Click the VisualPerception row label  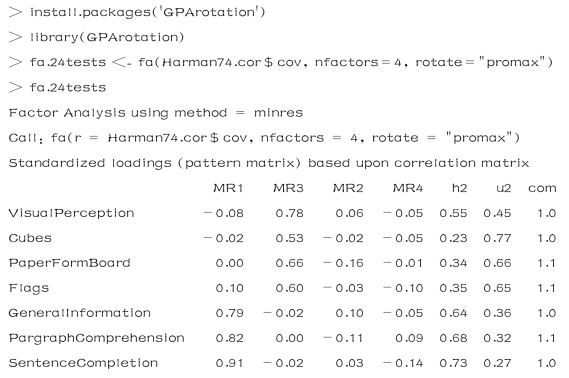71,213
